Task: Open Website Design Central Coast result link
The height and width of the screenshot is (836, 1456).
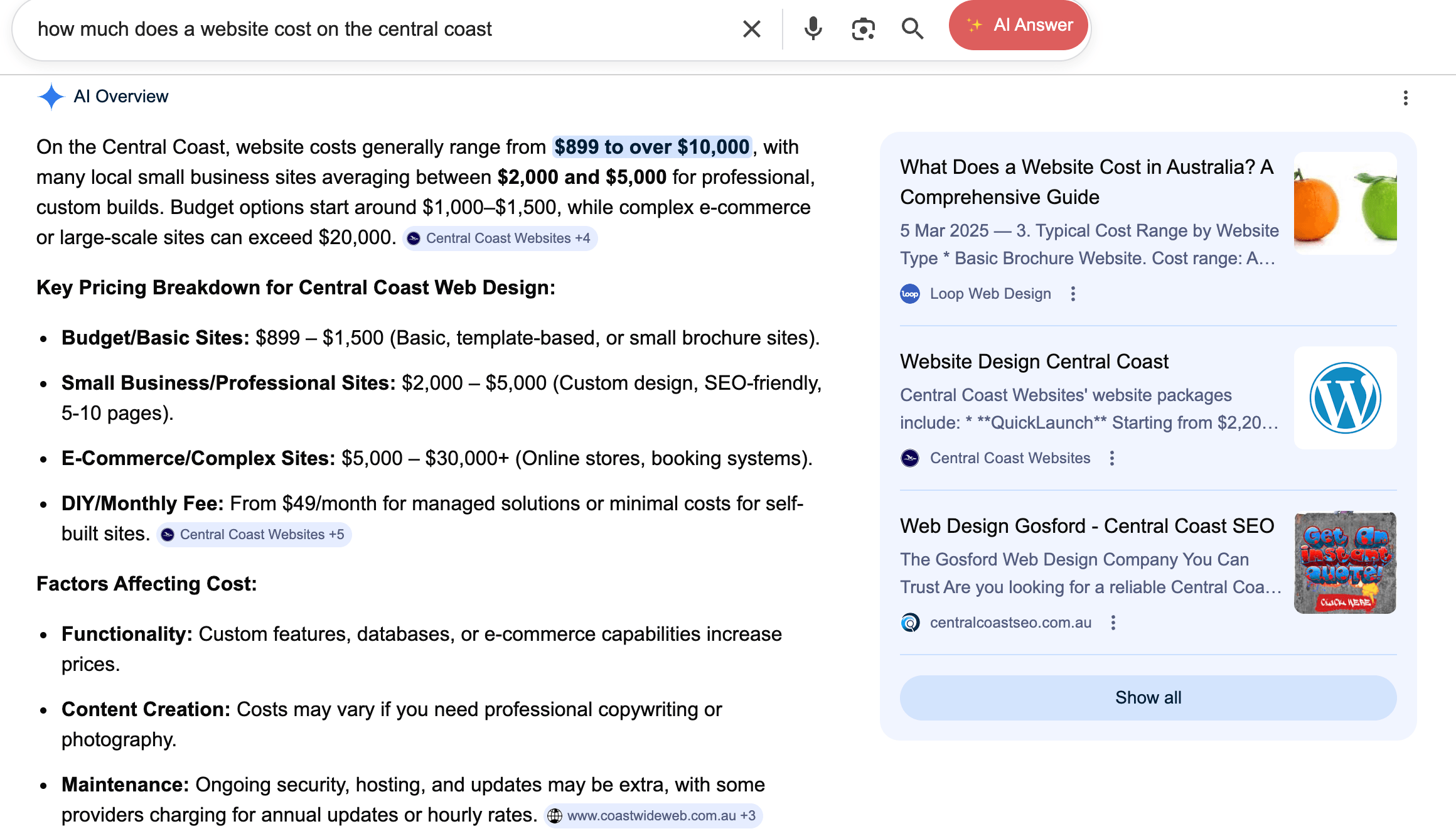Action: [x=1034, y=362]
